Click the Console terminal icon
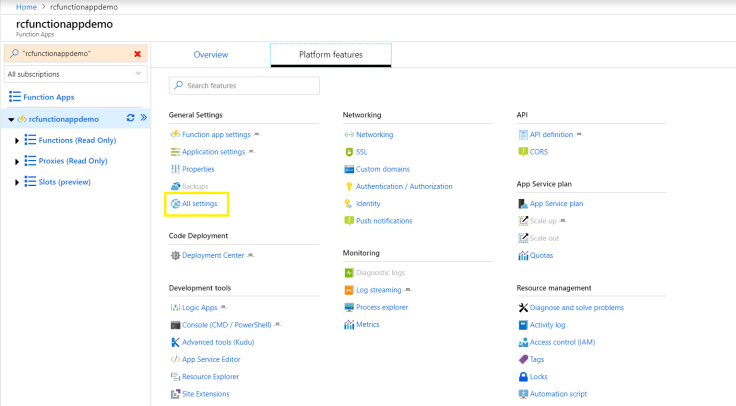This screenshot has height=406, width=736. [175, 325]
